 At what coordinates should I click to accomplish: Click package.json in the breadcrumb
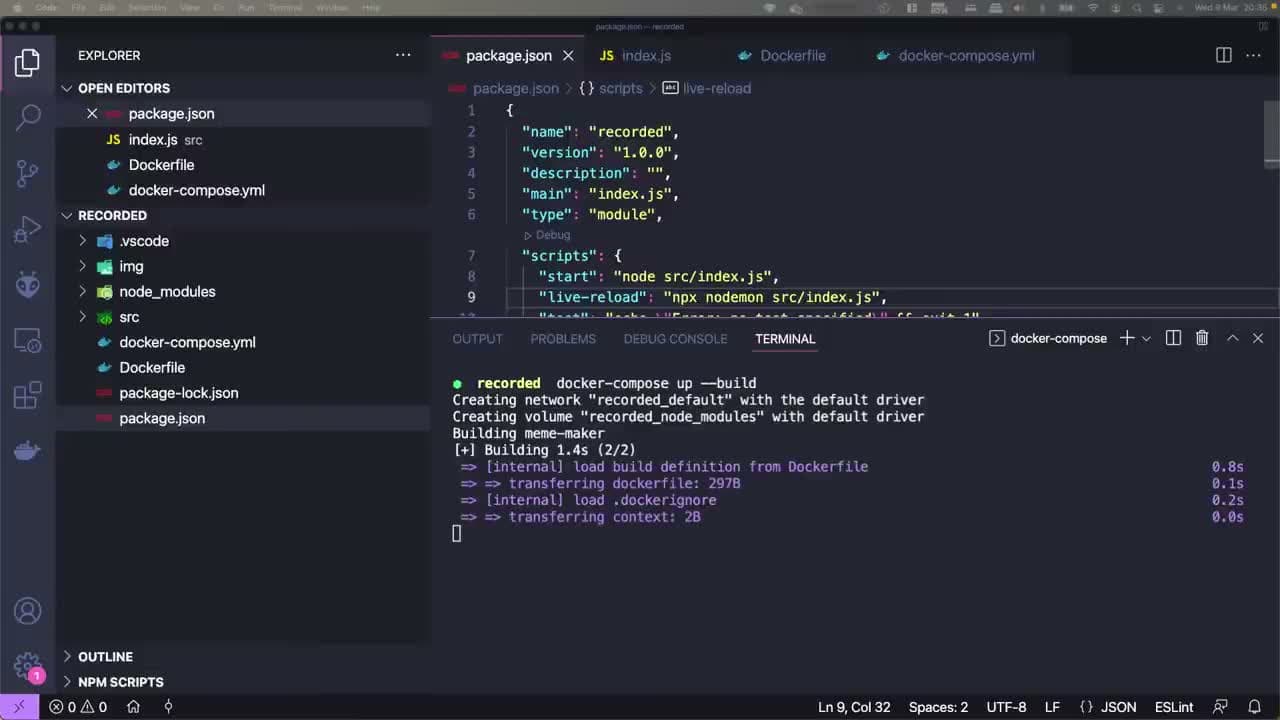pyautogui.click(x=515, y=88)
